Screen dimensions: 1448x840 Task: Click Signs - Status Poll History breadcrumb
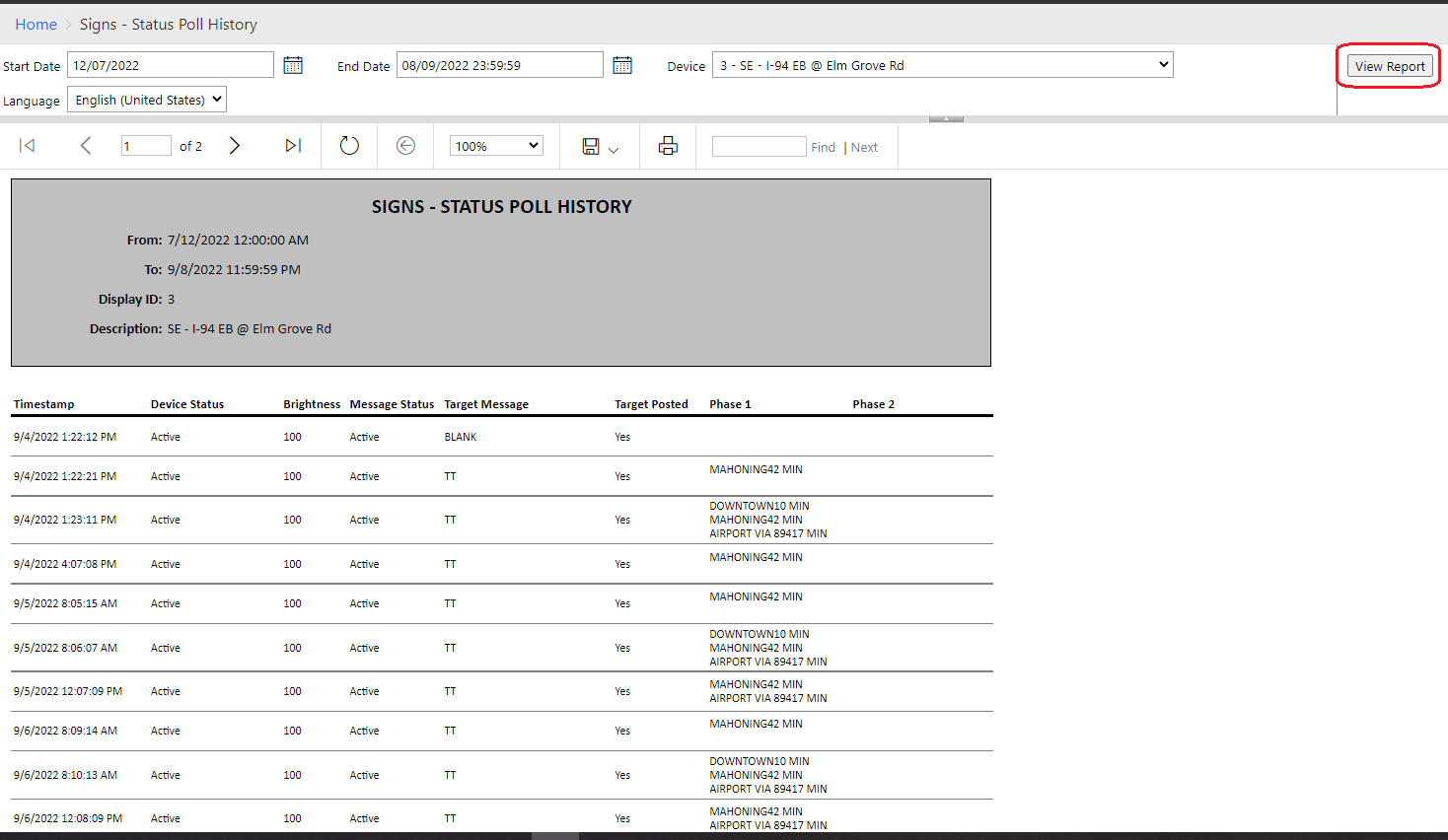[x=169, y=25]
